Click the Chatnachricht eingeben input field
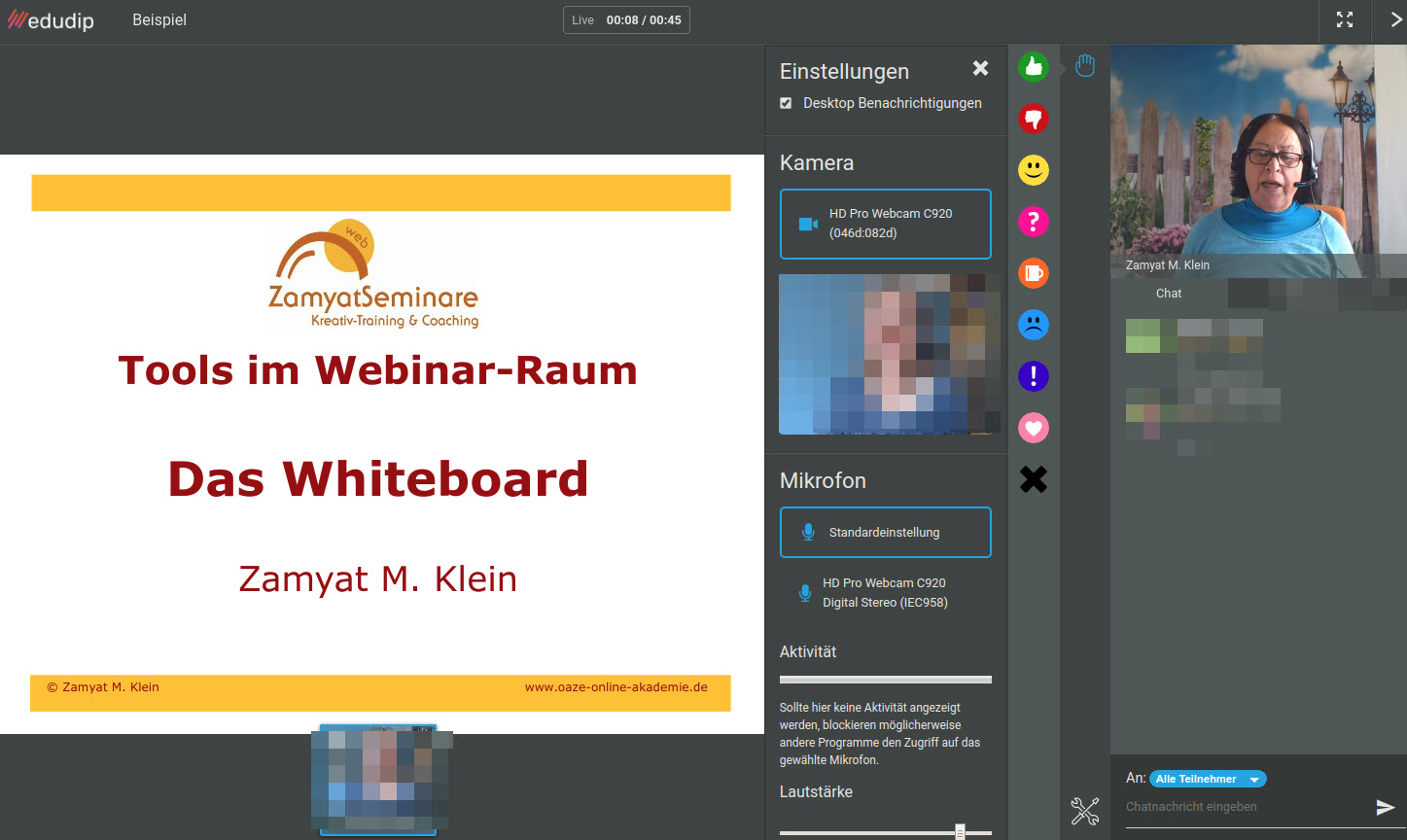The image size is (1407, 840). pos(1245,807)
